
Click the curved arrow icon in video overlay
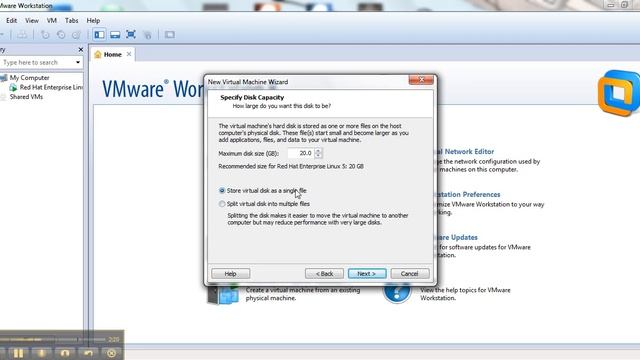tap(89, 353)
